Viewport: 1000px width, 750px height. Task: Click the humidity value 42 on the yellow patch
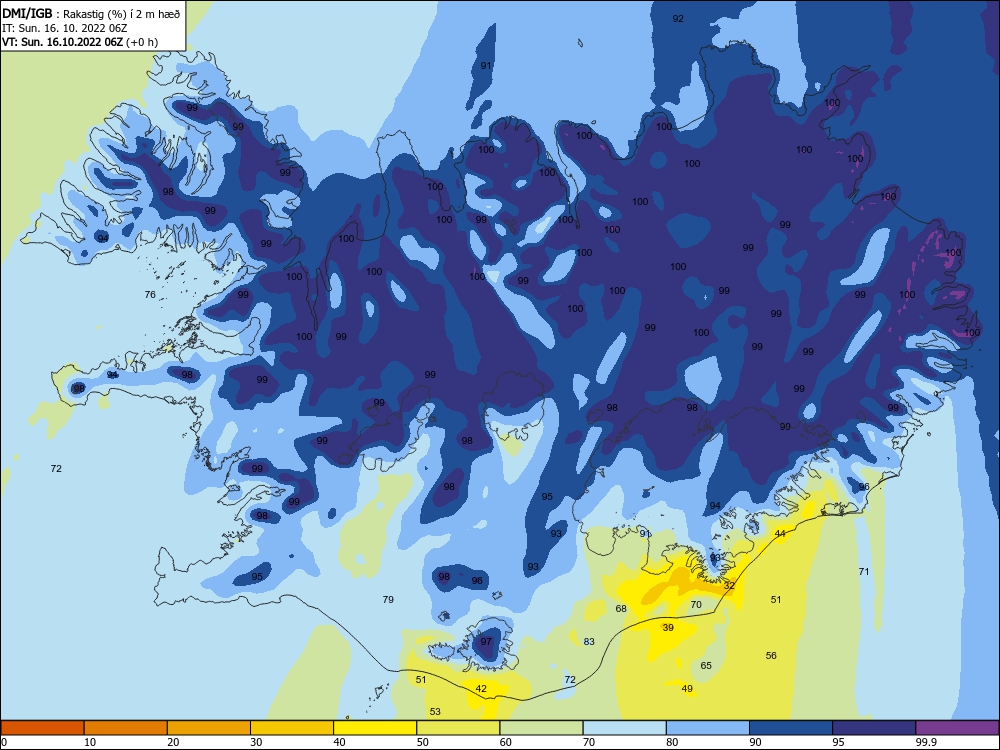pyautogui.click(x=481, y=688)
